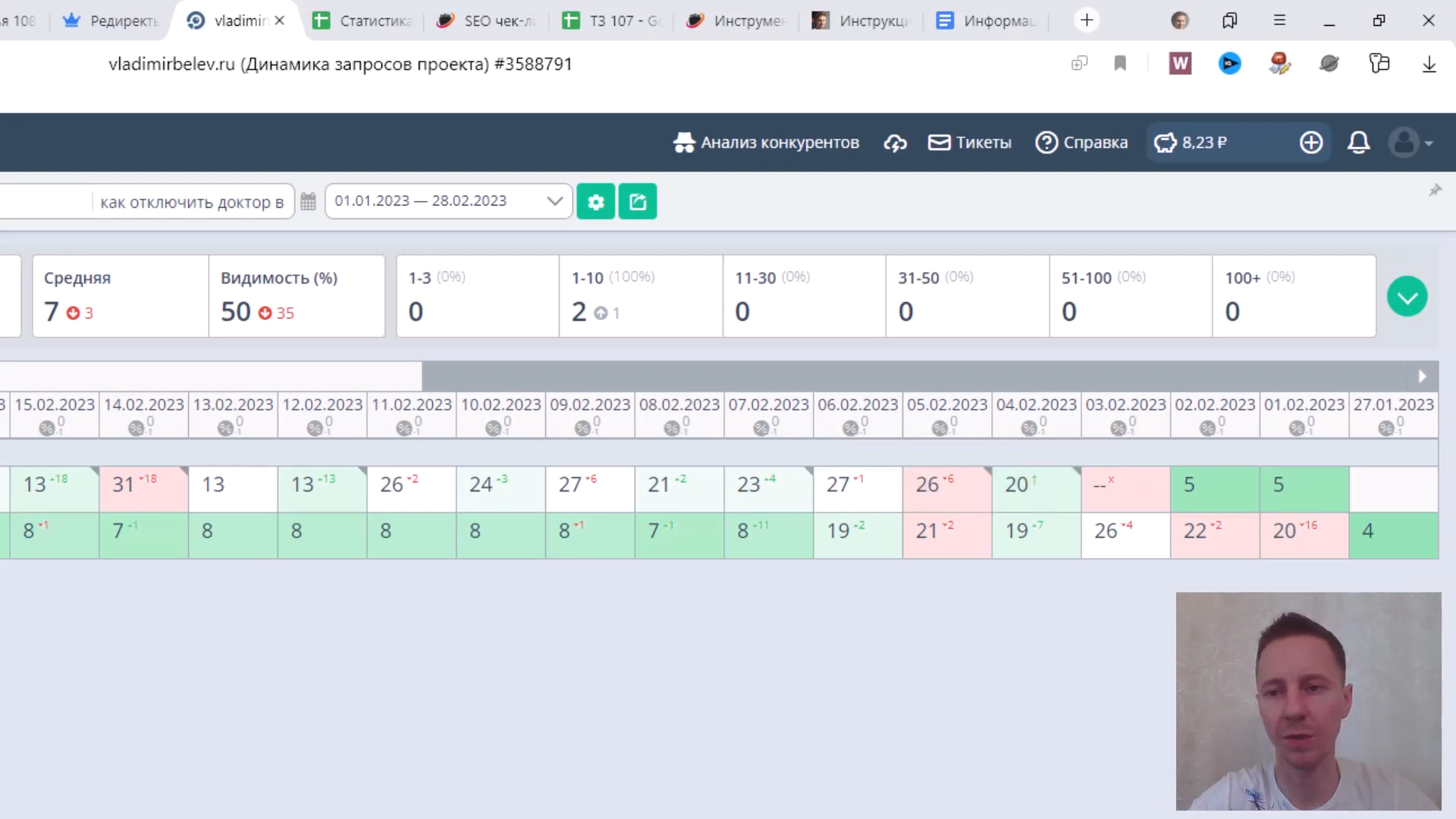1456x819 pixels.
Task: Expand summary panel with green chevron button
Action: tap(1407, 297)
